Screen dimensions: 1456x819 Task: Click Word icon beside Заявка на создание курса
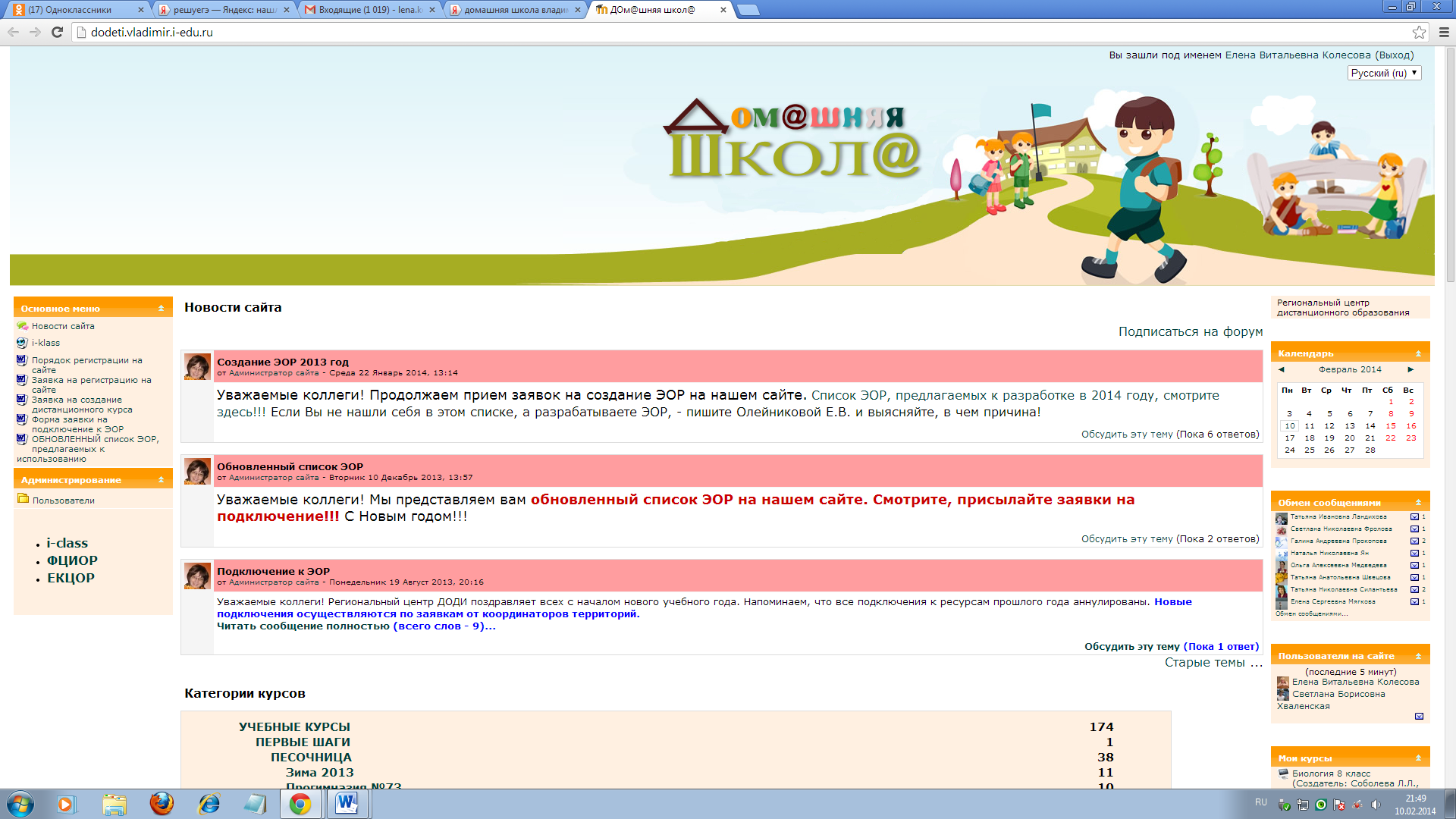22,400
